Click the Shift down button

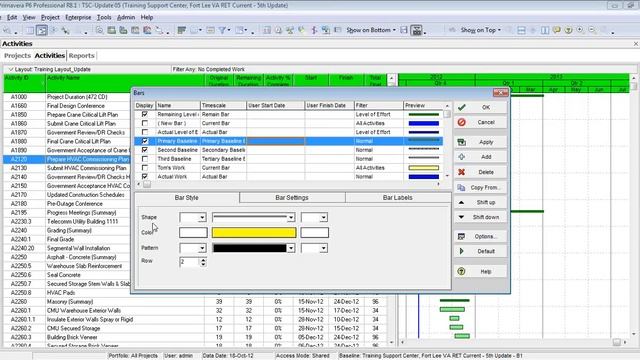tap(480, 217)
